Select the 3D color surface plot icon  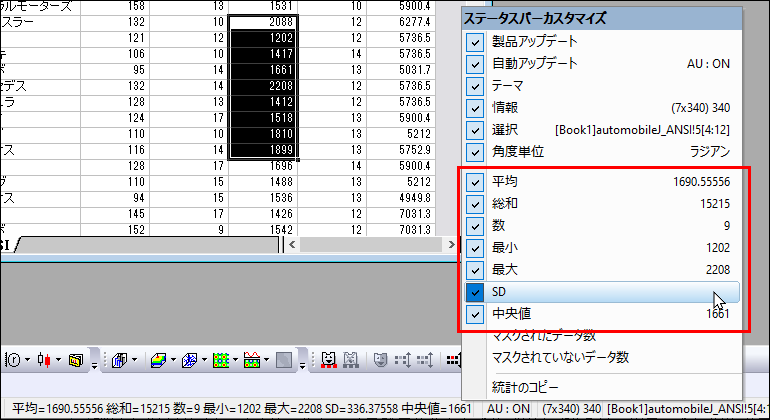tap(158, 360)
